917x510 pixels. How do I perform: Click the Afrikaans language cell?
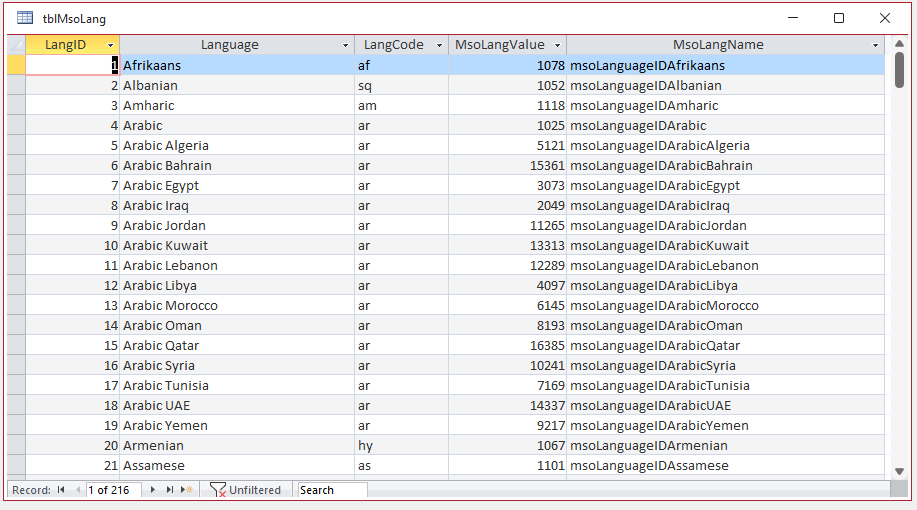point(237,66)
